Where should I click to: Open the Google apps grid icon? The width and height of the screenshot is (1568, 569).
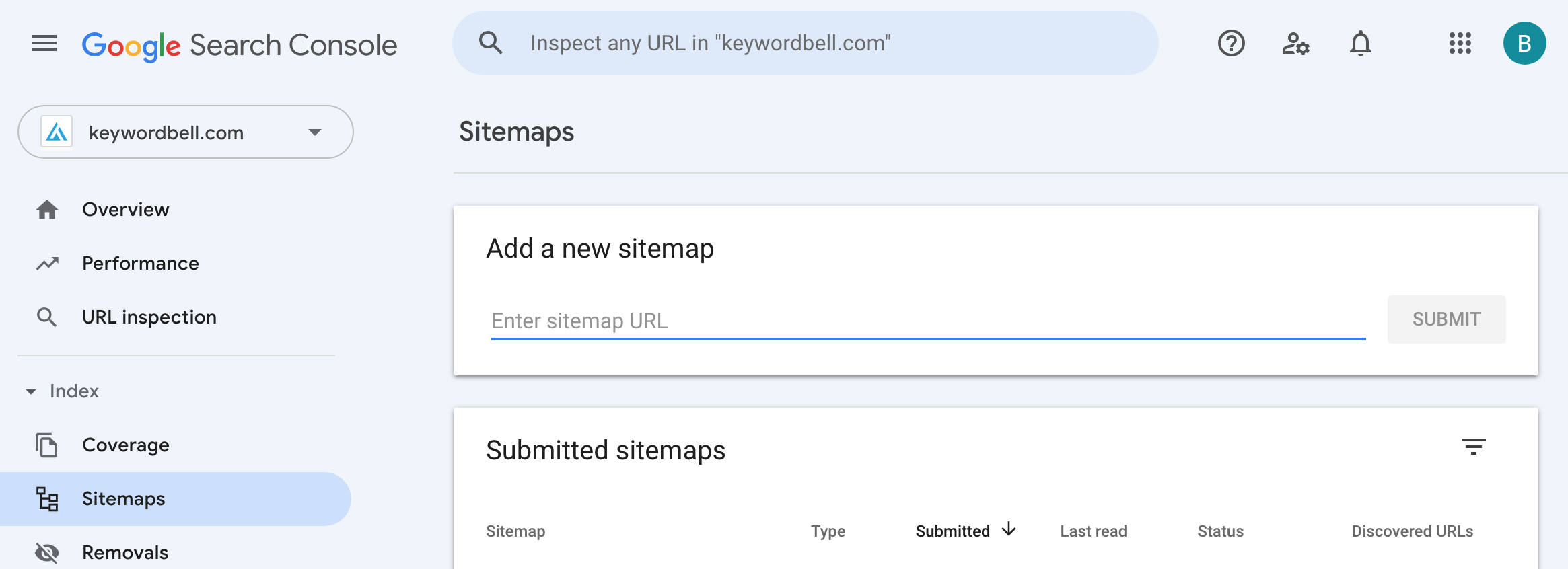click(x=1460, y=44)
